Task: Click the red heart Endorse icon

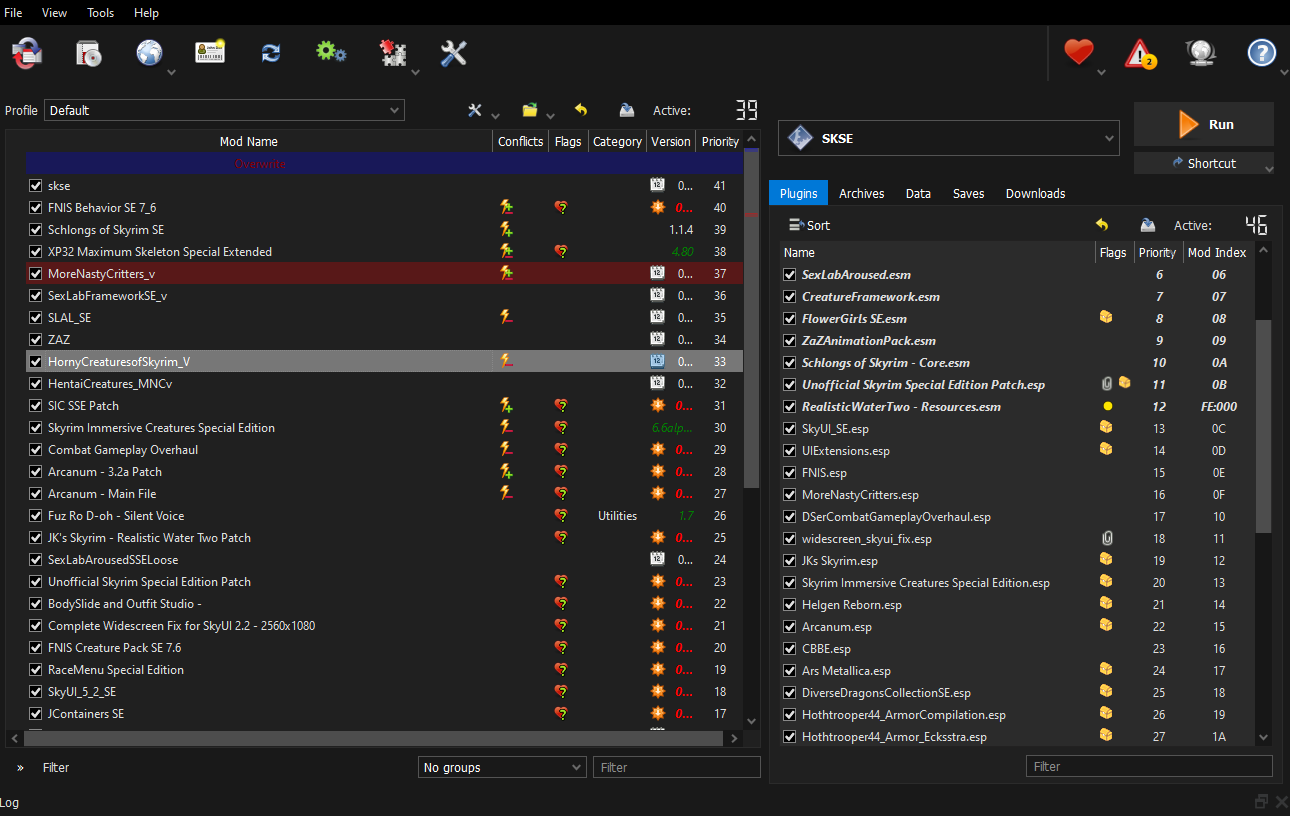Action: (1079, 52)
